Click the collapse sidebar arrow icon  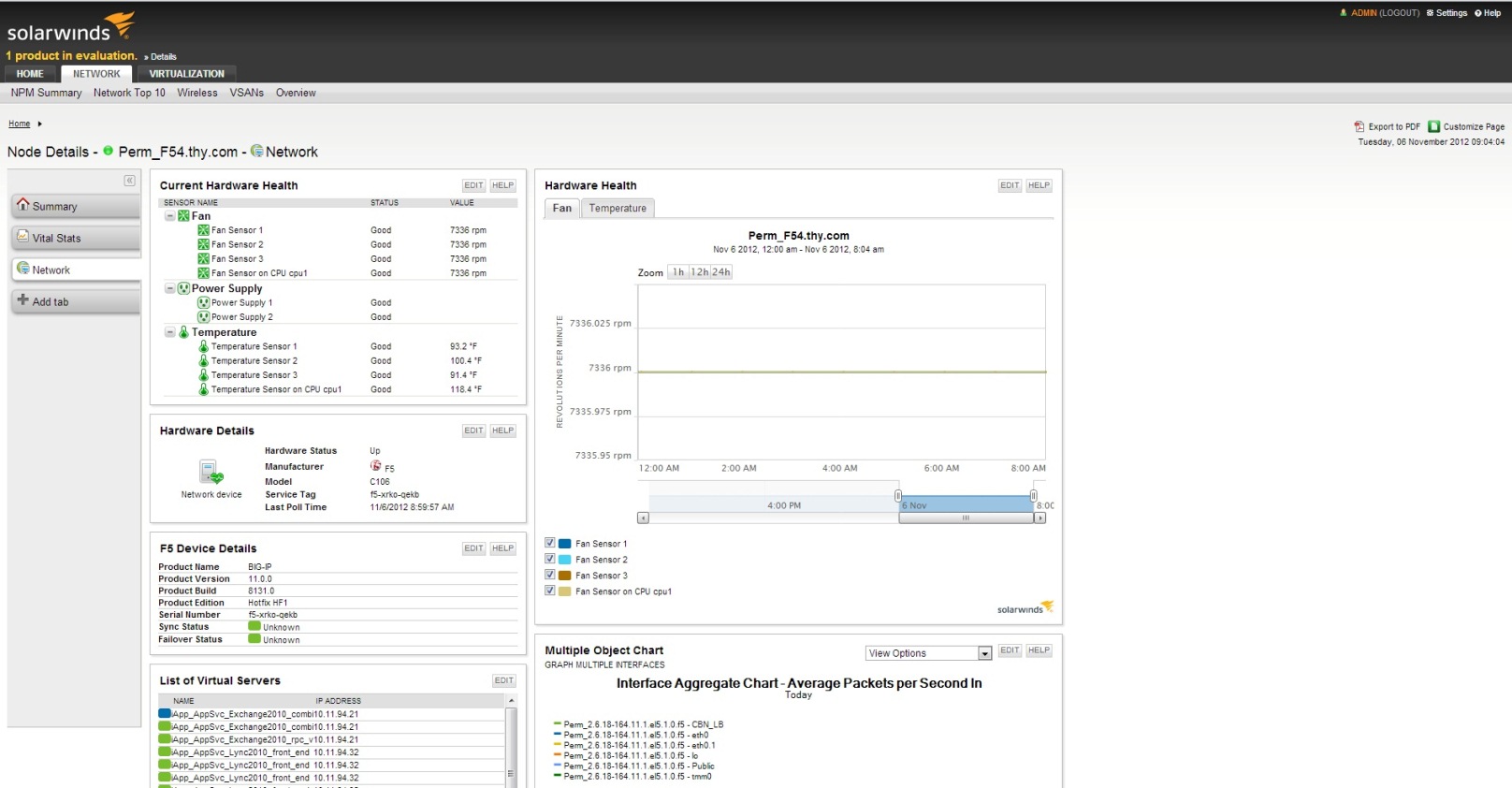click(x=129, y=181)
